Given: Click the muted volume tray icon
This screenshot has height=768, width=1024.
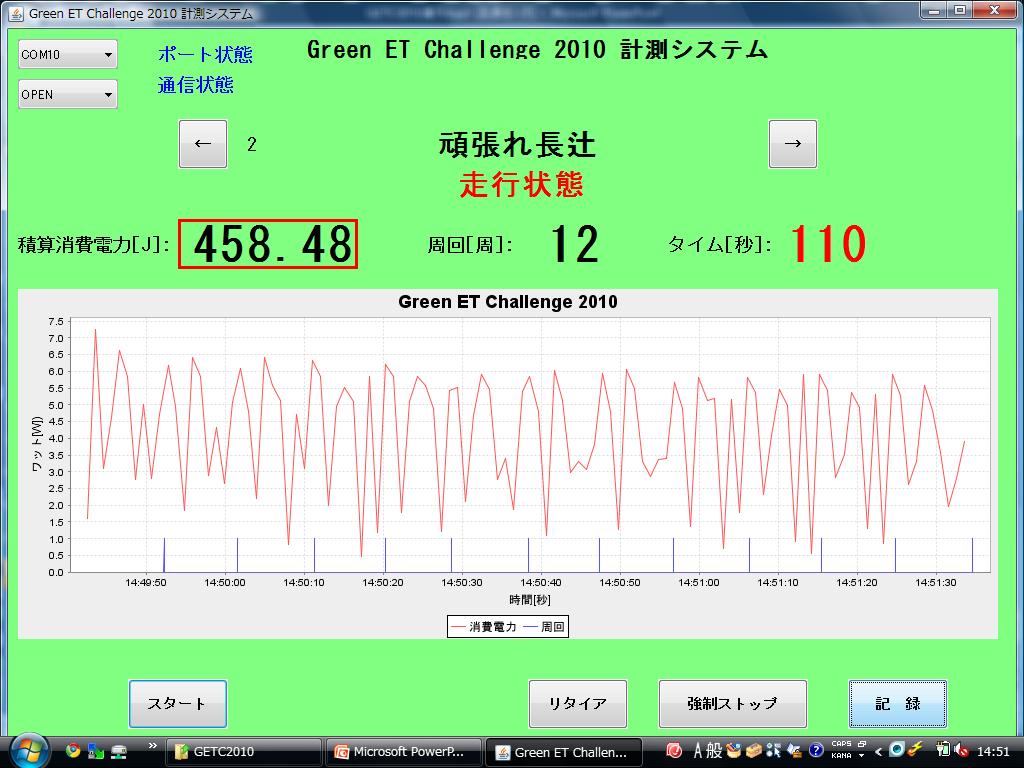Looking at the screenshot, I should [962, 750].
